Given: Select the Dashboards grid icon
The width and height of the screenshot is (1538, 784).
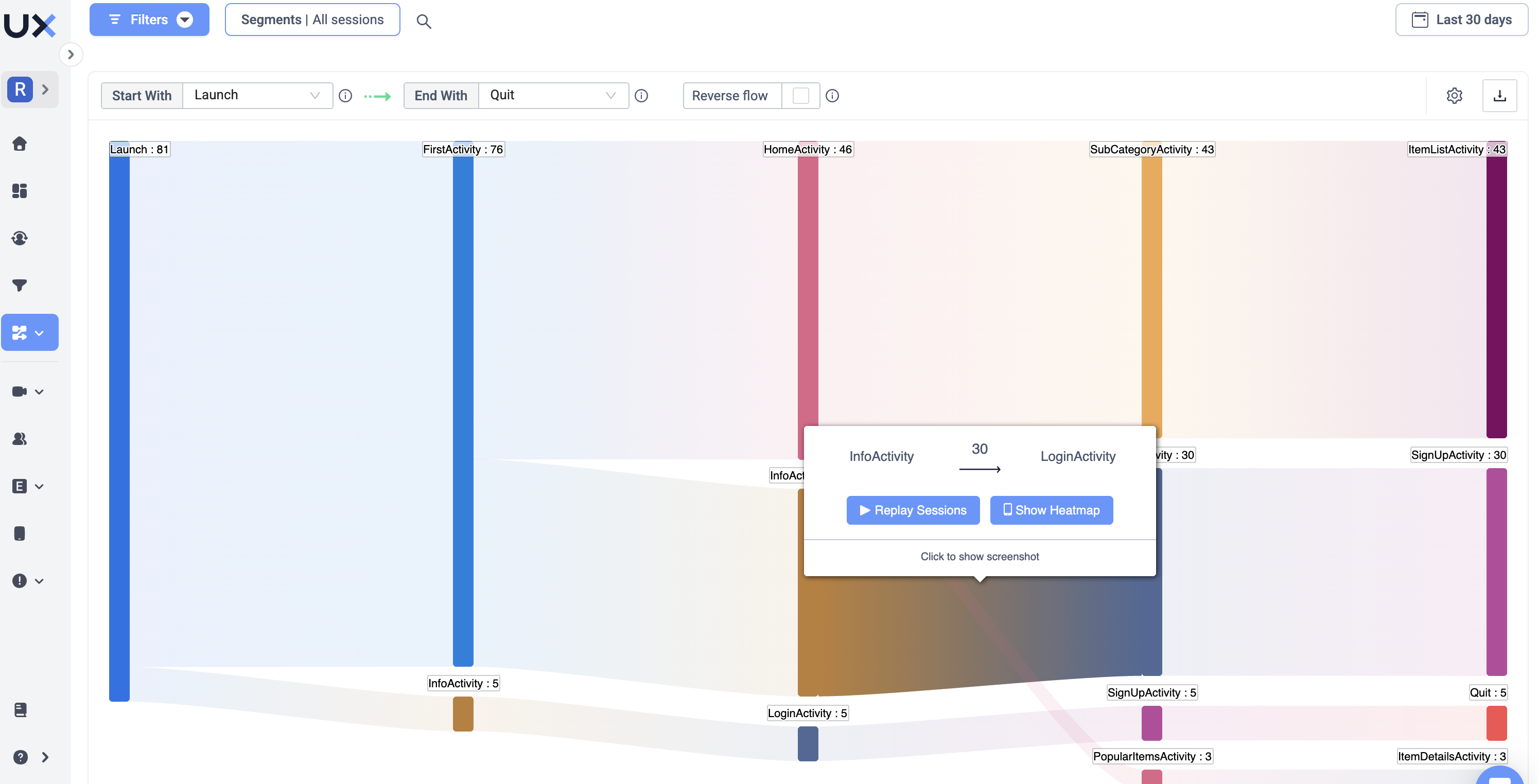Looking at the screenshot, I should 20,191.
